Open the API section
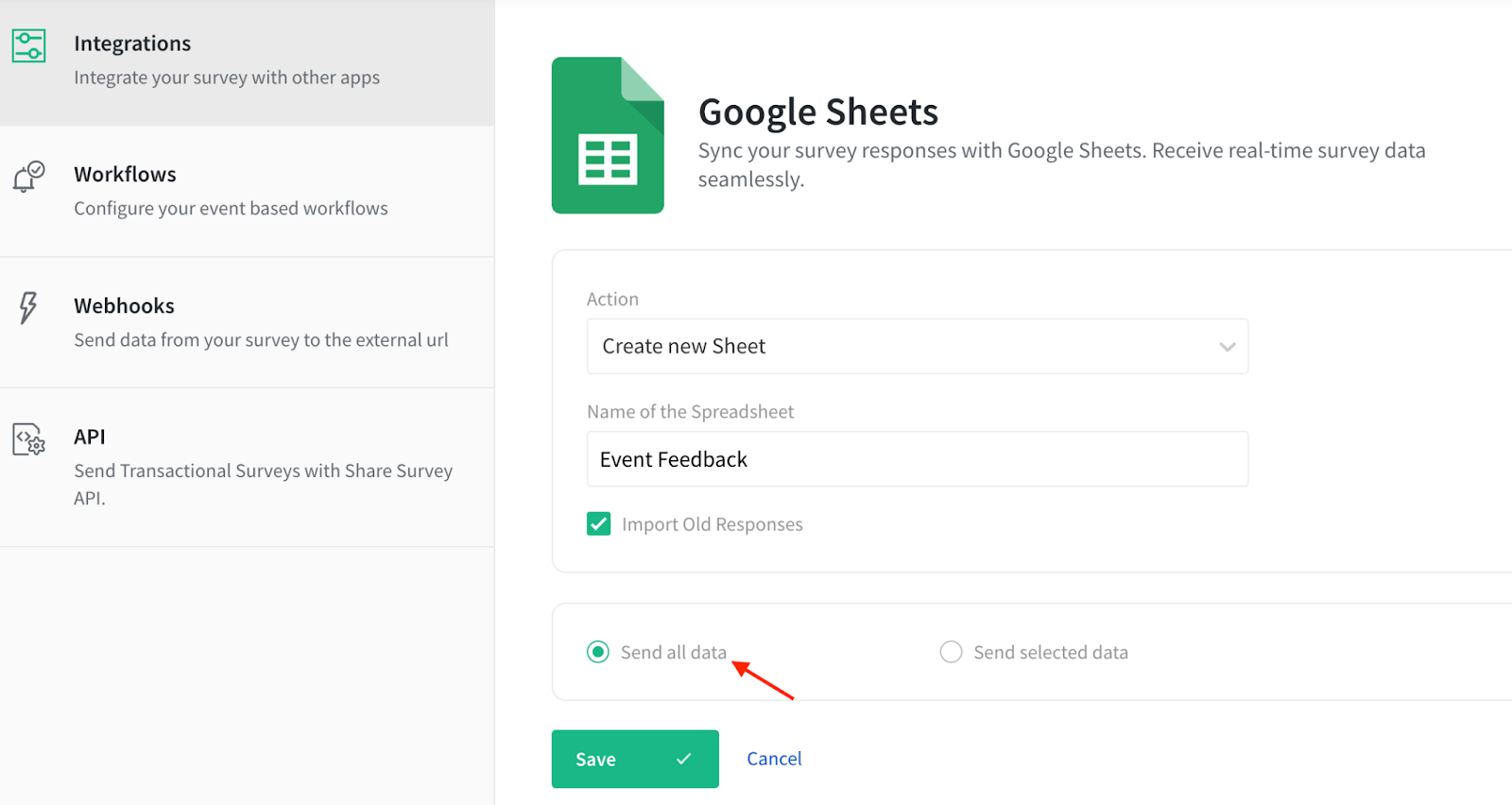Image resolution: width=1512 pixels, height=805 pixels. coord(247,467)
